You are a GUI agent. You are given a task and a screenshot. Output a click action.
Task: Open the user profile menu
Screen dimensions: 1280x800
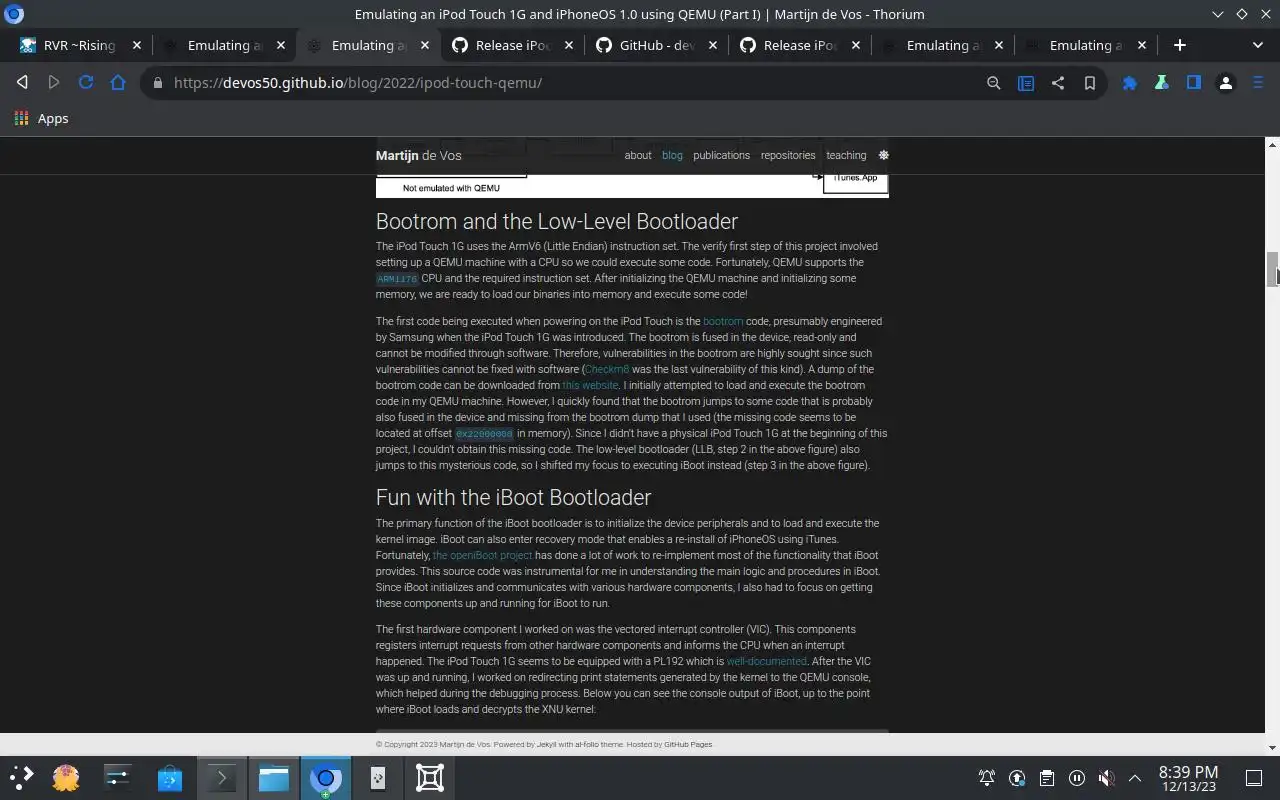pyautogui.click(x=1226, y=83)
